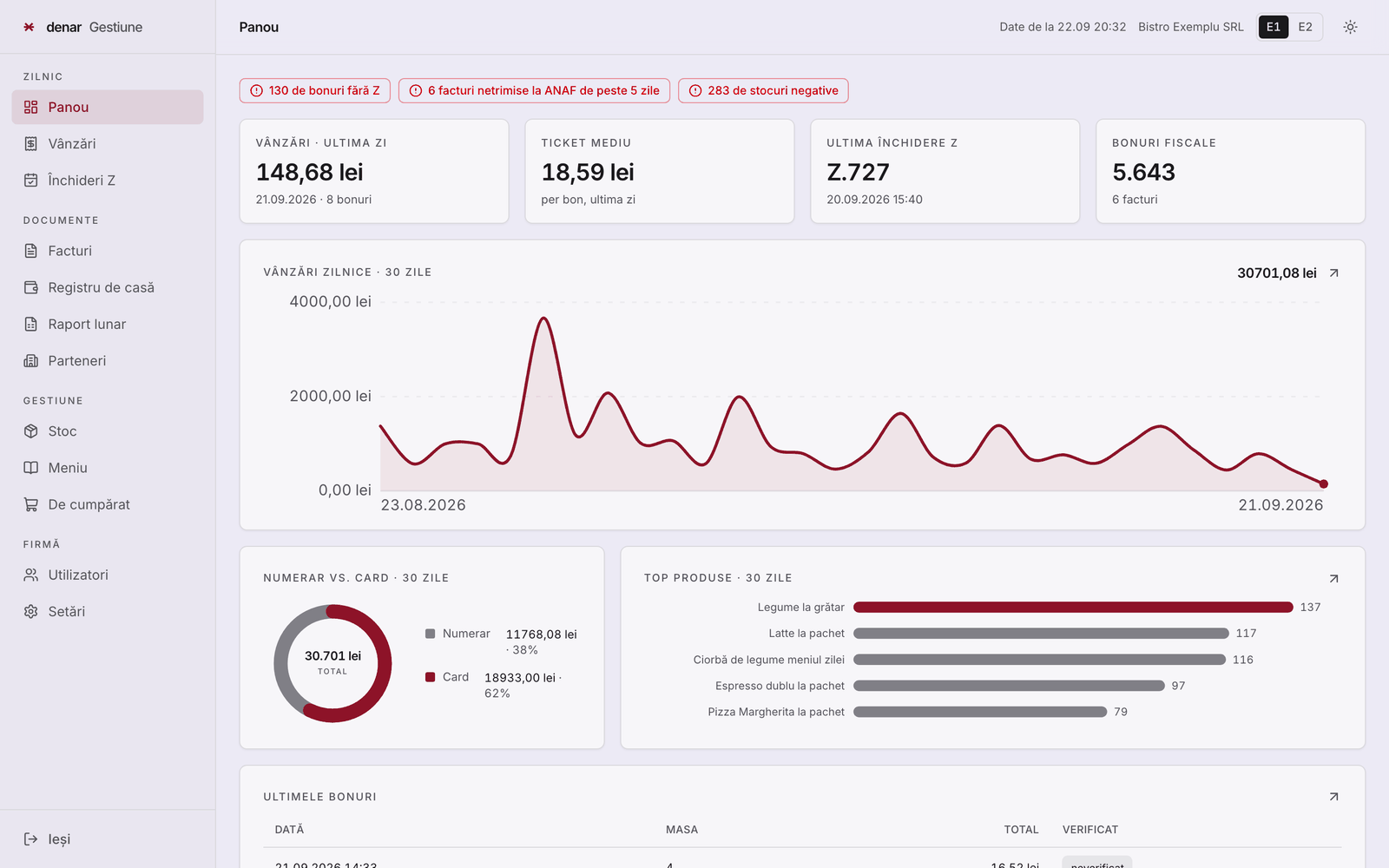
Task: Open Ultimele Bonuri arrow icon
Action: [x=1334, y=797]
